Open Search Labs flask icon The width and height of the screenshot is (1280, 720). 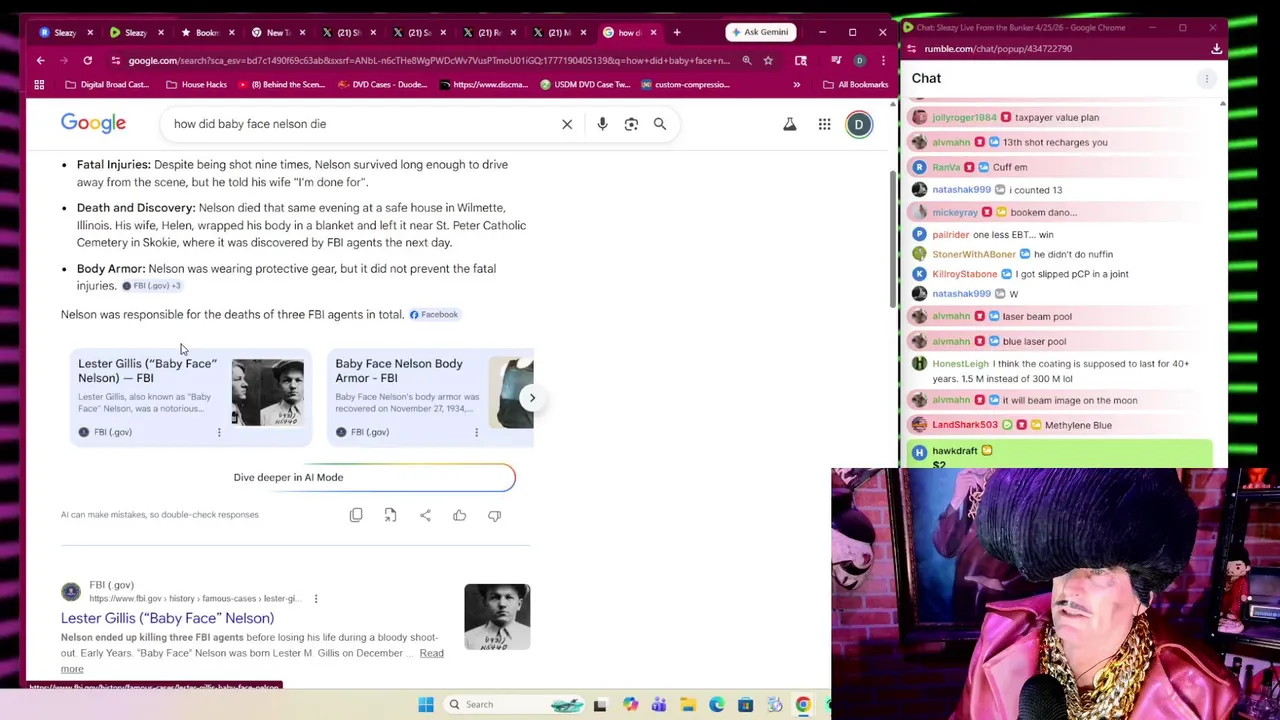click(x=790, y=124)
